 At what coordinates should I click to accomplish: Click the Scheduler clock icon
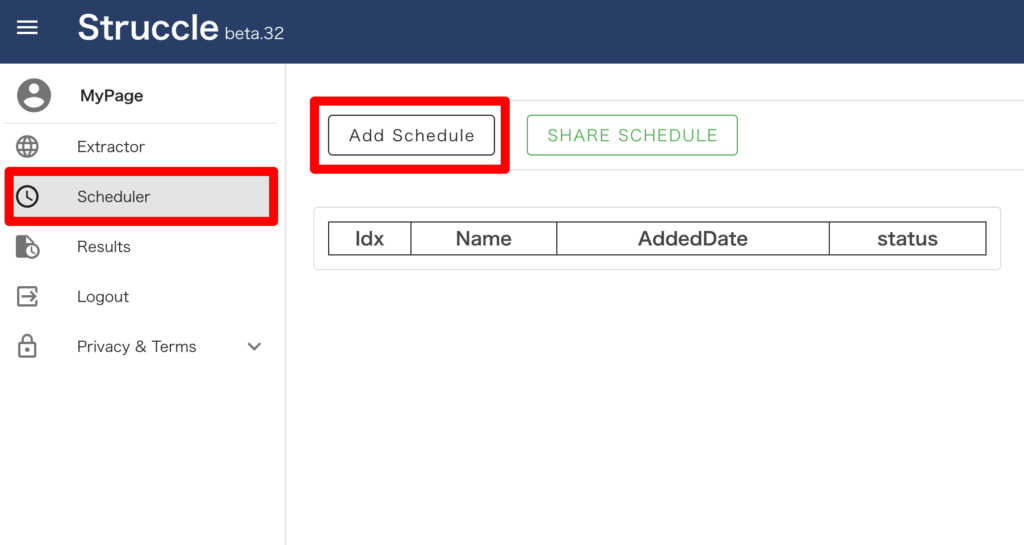pyautogui.click(x=28, y=197)
